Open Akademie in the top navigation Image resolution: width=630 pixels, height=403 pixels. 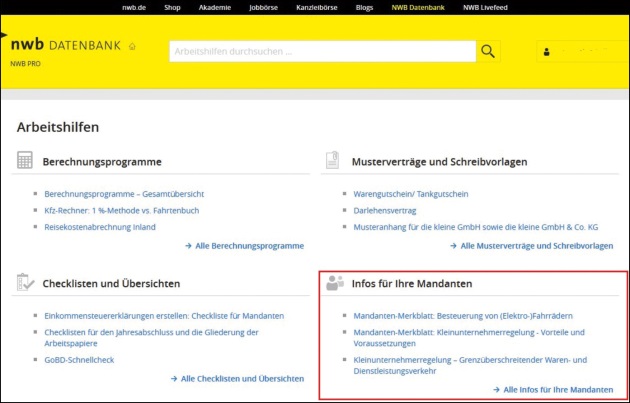click(x=214, y=8)
